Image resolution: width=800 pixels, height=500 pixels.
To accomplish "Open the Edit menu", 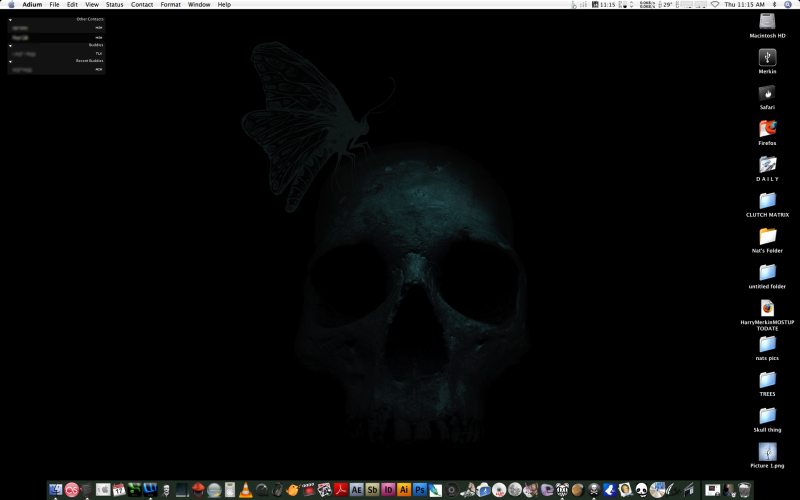I will coord(72,4).
